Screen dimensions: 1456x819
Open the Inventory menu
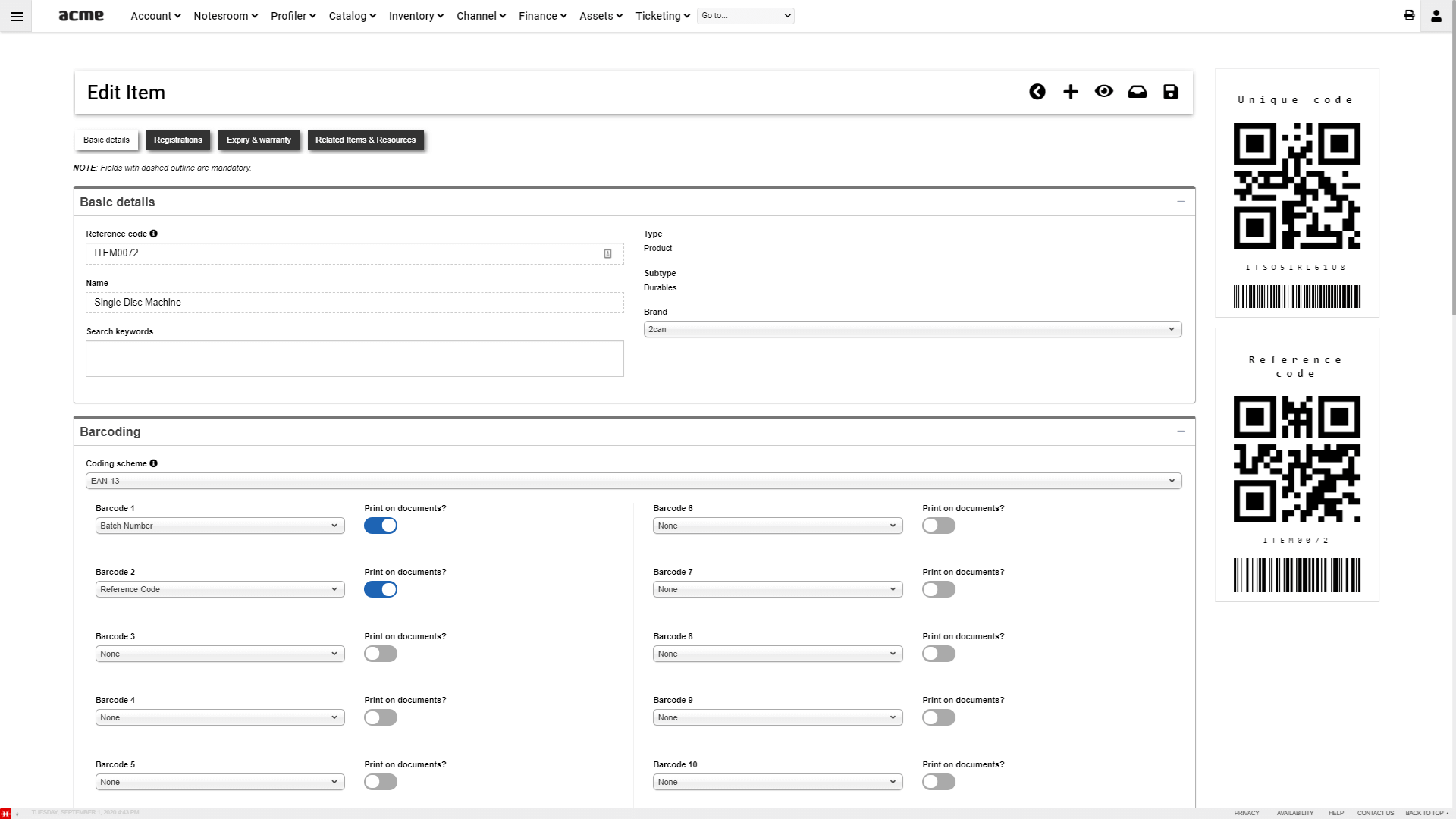416,16
